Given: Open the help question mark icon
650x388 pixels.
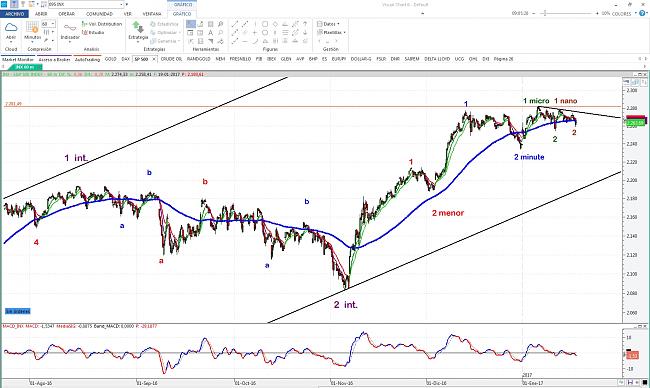Looking at the screenshot, I should 643,13.
